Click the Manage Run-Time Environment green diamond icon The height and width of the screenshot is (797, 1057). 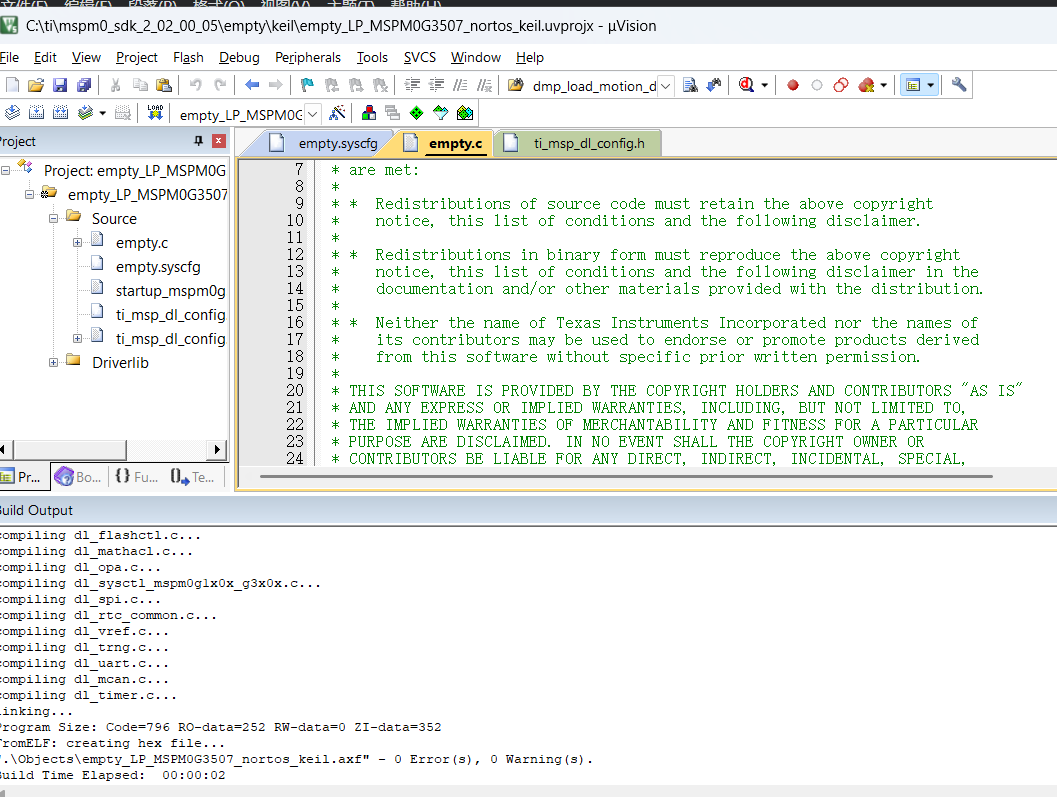[x=416, y=113]
